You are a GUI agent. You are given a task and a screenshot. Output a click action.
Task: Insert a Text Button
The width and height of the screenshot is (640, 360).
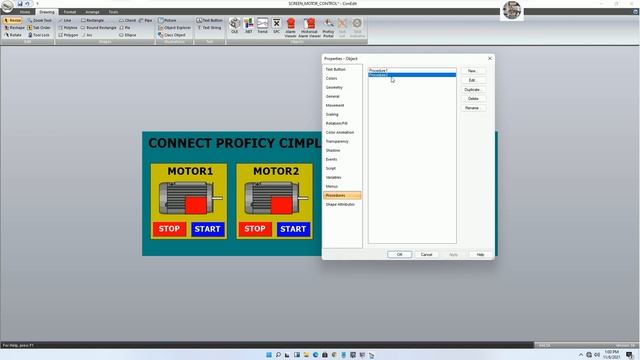tap(209, 20)
